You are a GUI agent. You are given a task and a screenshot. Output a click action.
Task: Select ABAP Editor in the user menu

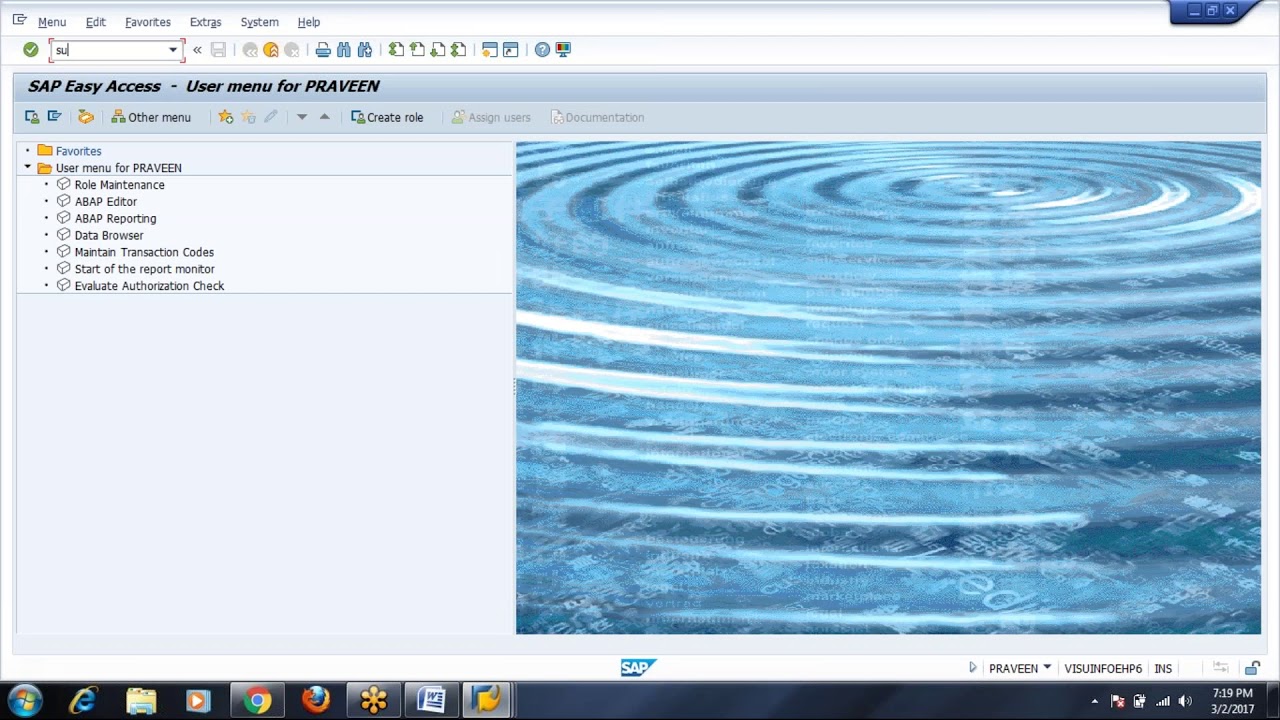[x=105, y=202]
